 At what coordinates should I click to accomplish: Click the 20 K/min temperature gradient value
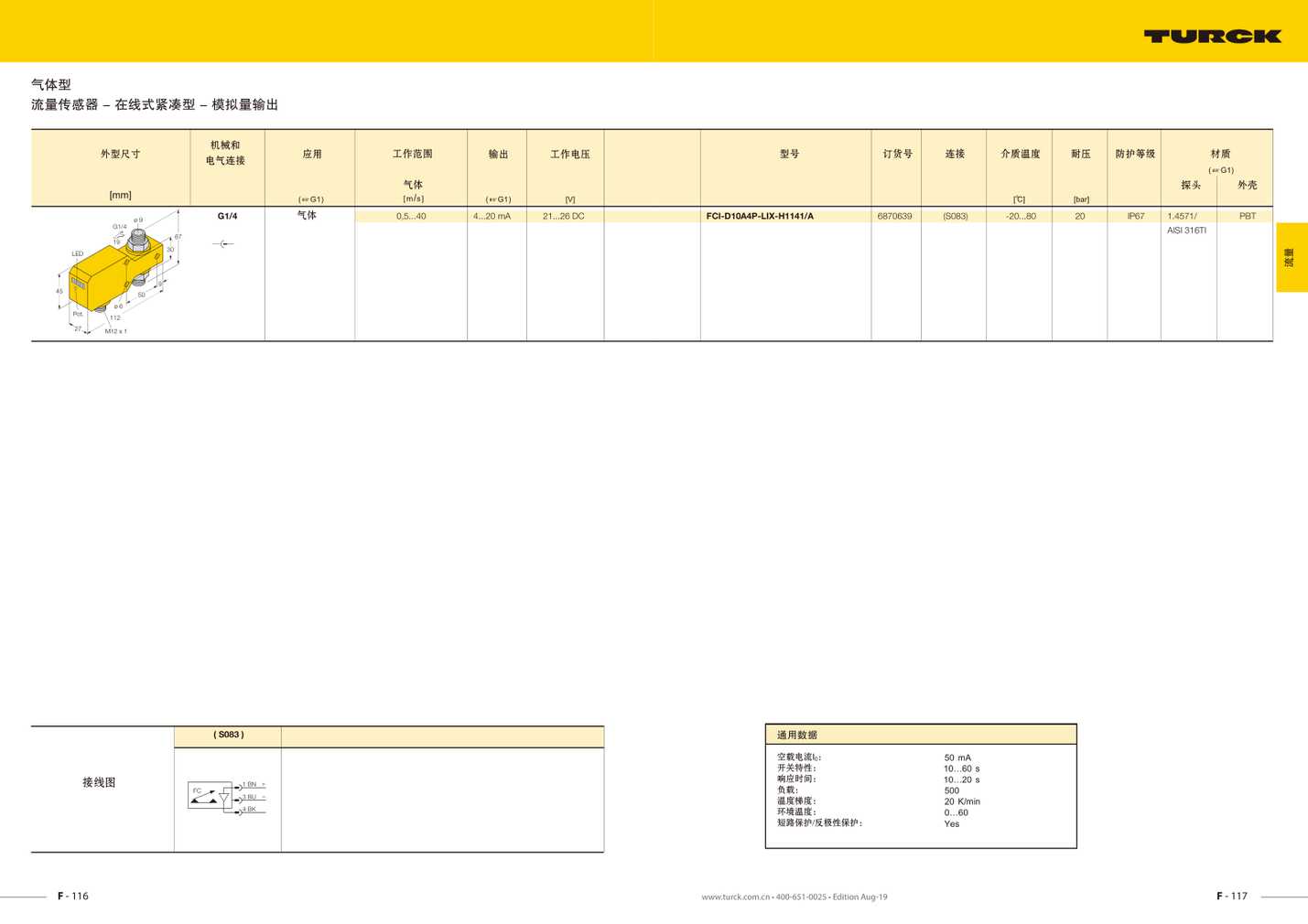[x=962, y=801]
